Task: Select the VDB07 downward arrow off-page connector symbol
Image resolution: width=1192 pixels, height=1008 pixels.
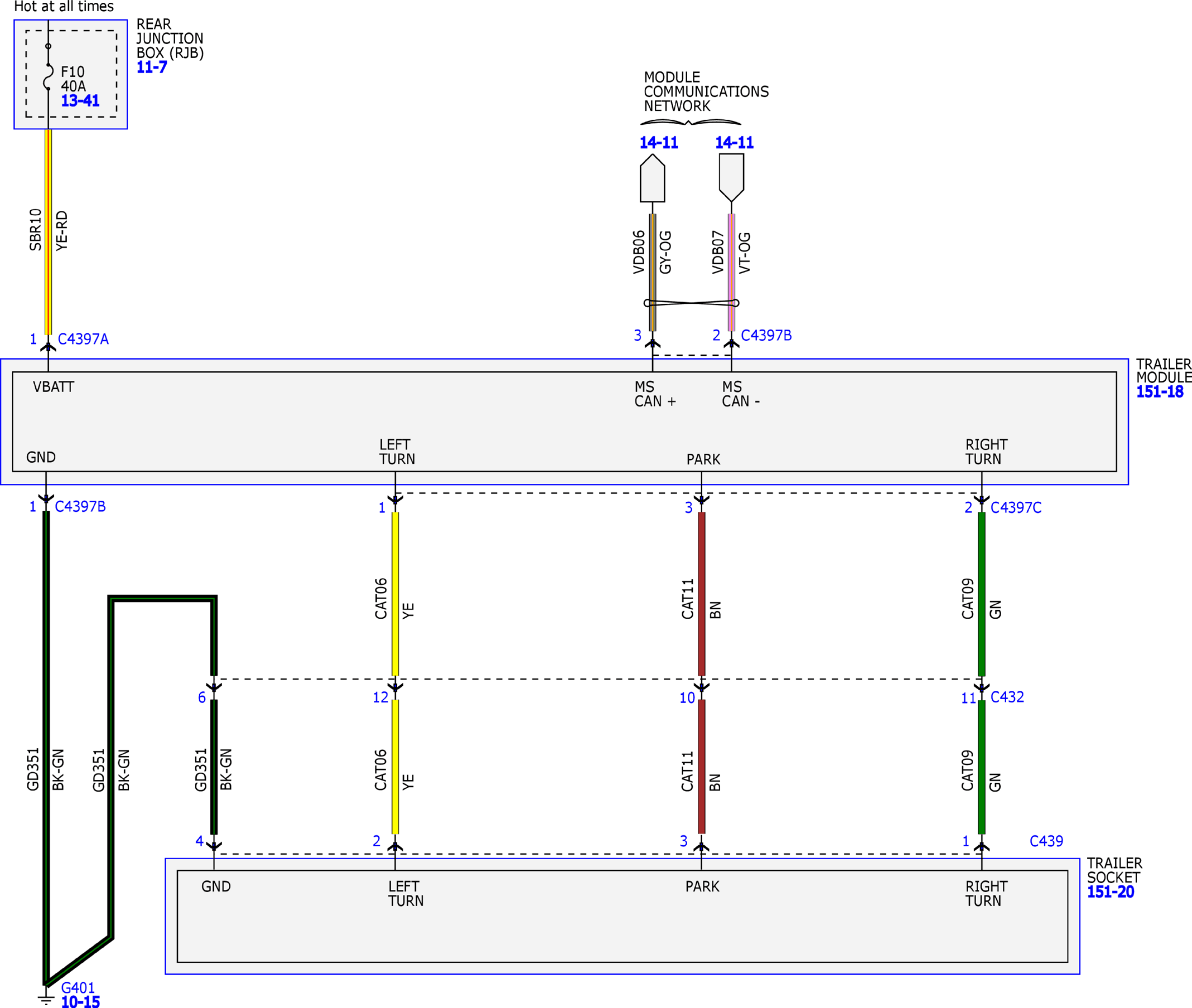Action: coord(731,178)
